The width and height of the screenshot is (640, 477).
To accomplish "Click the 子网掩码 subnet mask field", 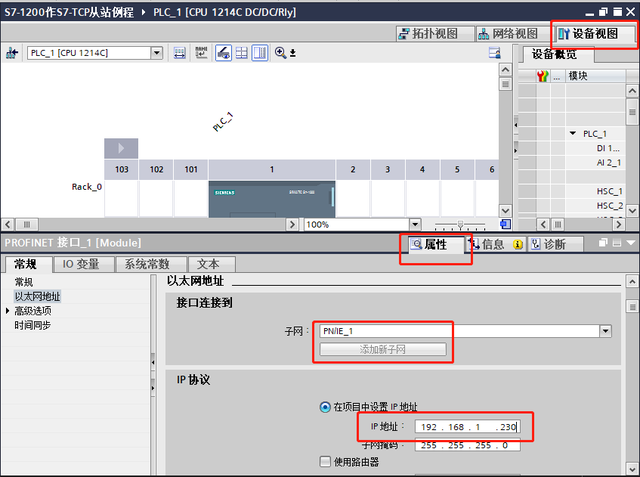I will click(x=468, y=445).
